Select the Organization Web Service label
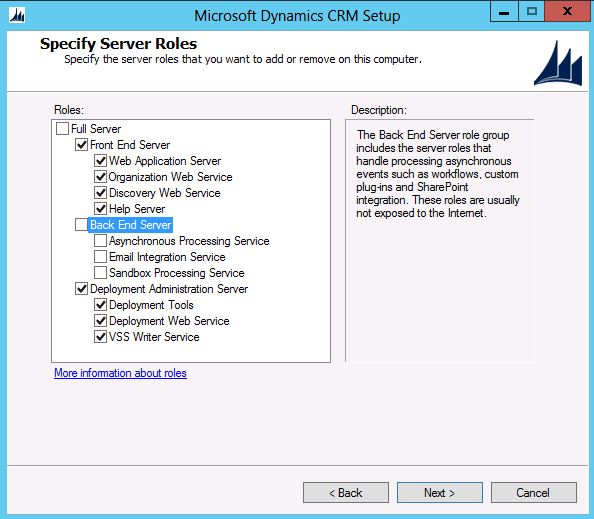The width and height of the screenshot is (594, 519). [170, 177]
